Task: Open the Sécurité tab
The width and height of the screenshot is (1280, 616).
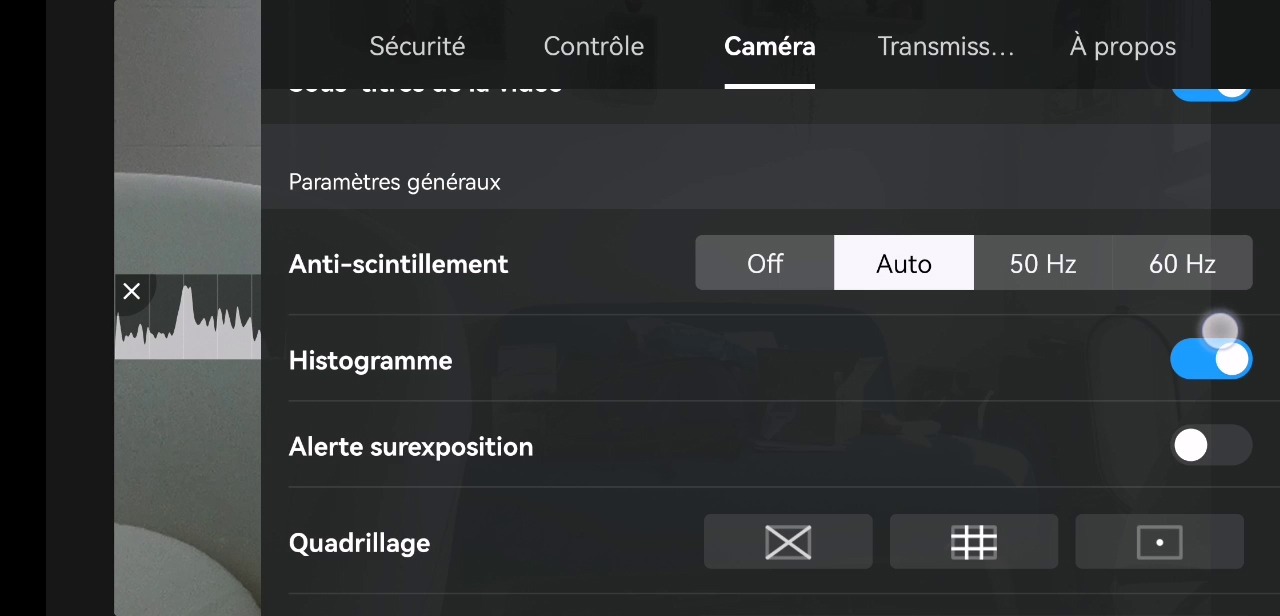Action: [417, 46]
